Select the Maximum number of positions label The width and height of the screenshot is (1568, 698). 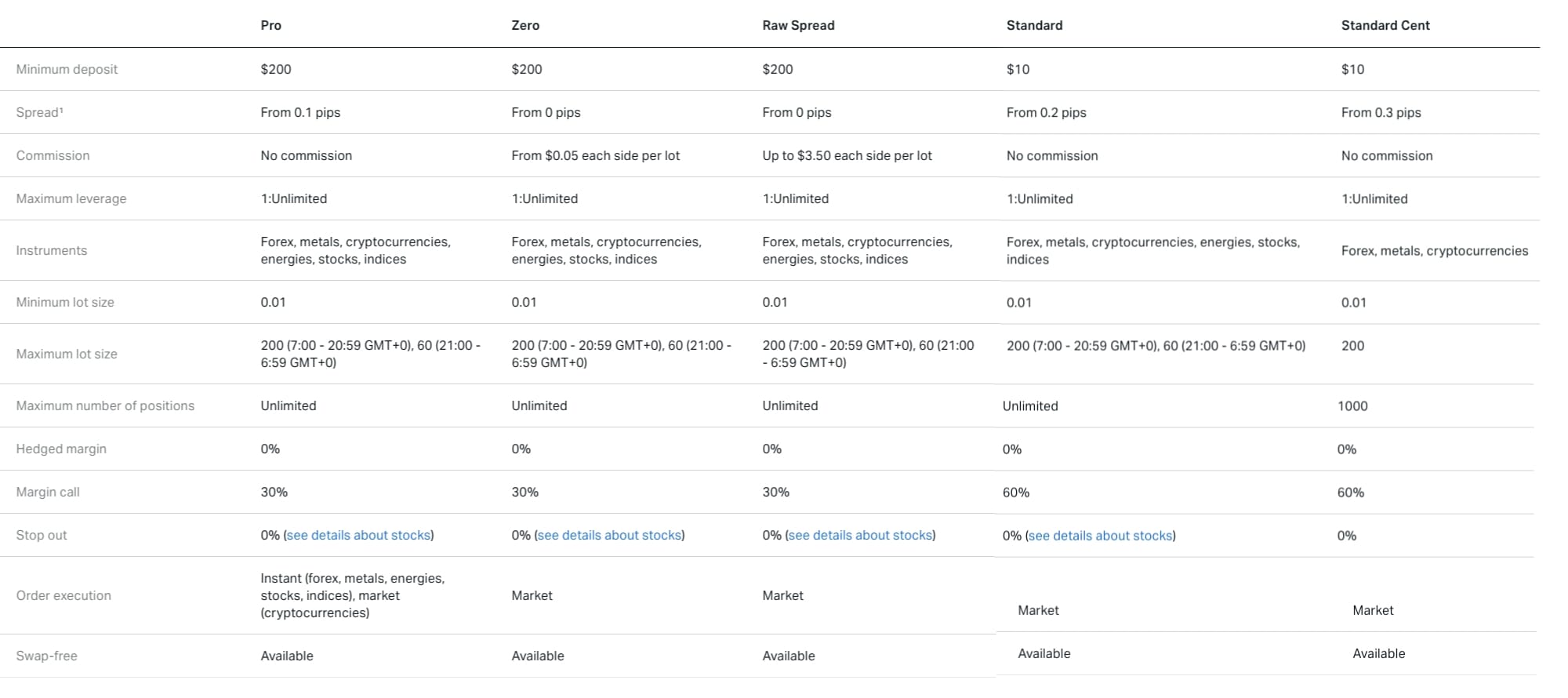tap(105, 405)
